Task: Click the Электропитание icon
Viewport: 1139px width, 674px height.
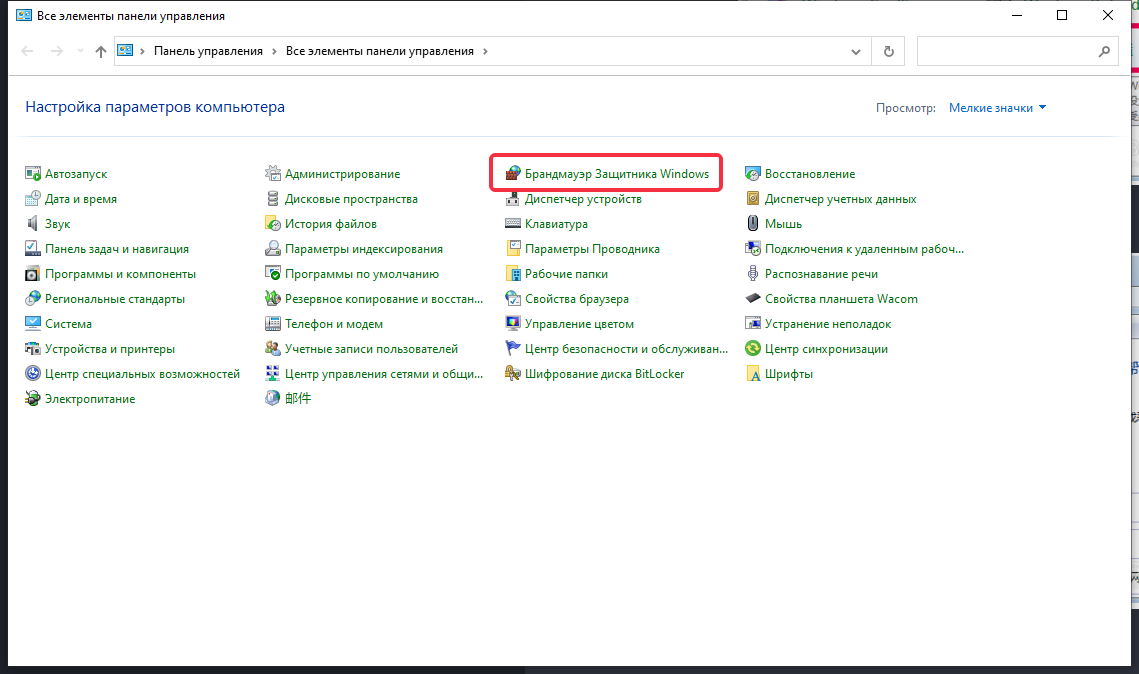Action: coord(33,399)
